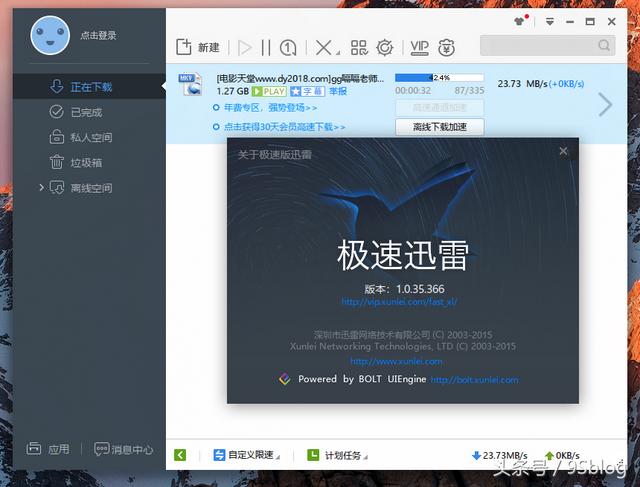Open the VIP toolbar icon

pyautogui.click(x=420, y=47)
